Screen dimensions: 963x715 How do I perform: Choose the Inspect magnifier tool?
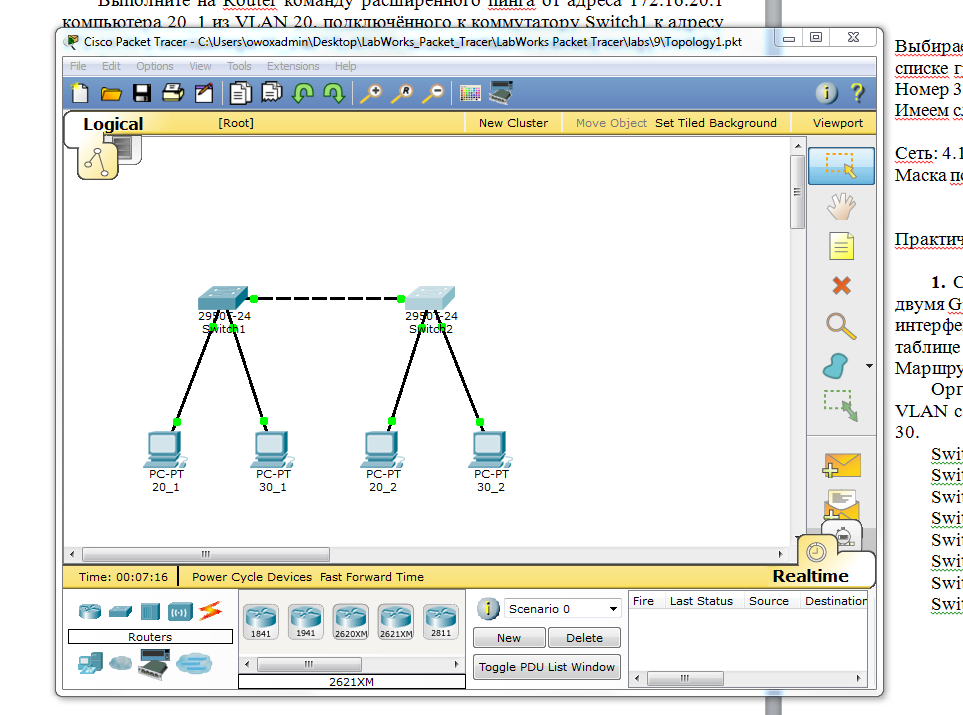[x=841, y=326]
